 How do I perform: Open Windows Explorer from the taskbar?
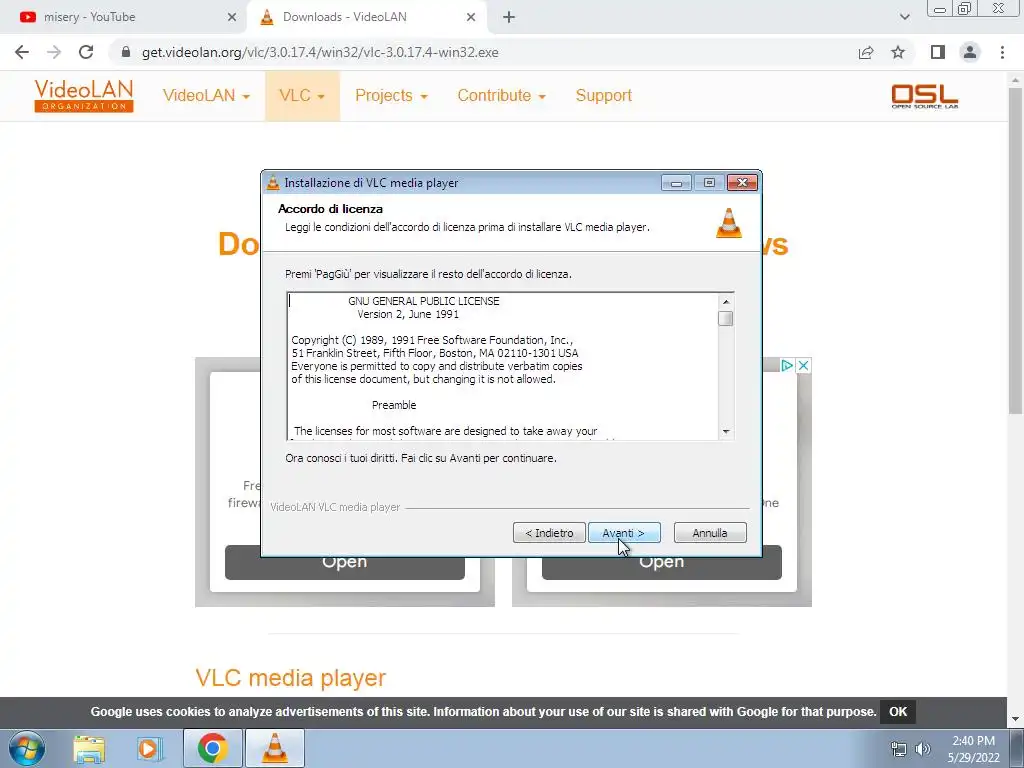point(89,748)
